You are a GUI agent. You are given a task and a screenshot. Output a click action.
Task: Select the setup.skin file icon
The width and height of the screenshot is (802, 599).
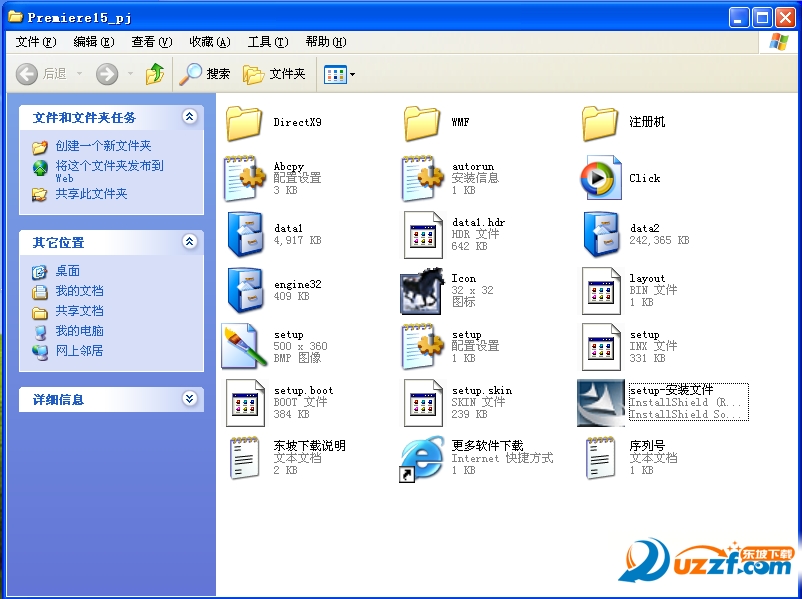pos(423,403)
